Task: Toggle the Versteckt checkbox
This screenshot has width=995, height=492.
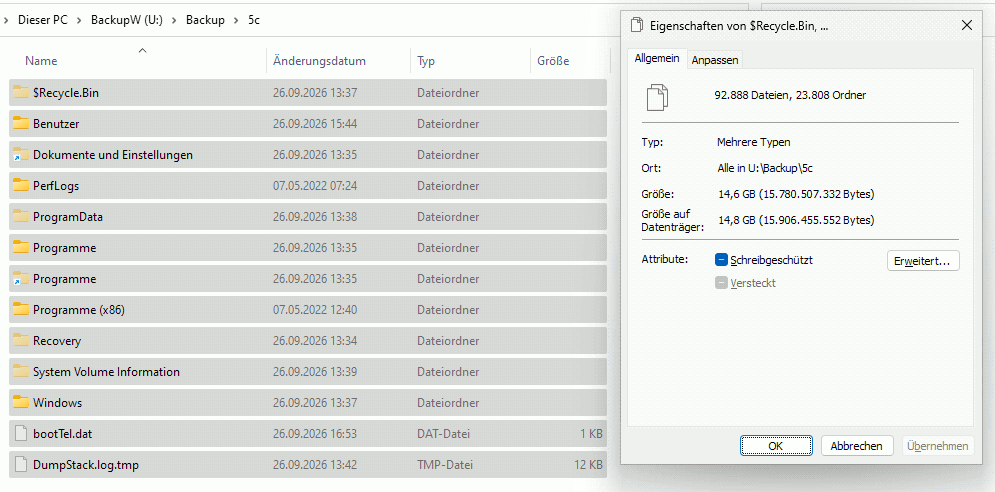Action: pyautogui.click(x=721, y=283)
